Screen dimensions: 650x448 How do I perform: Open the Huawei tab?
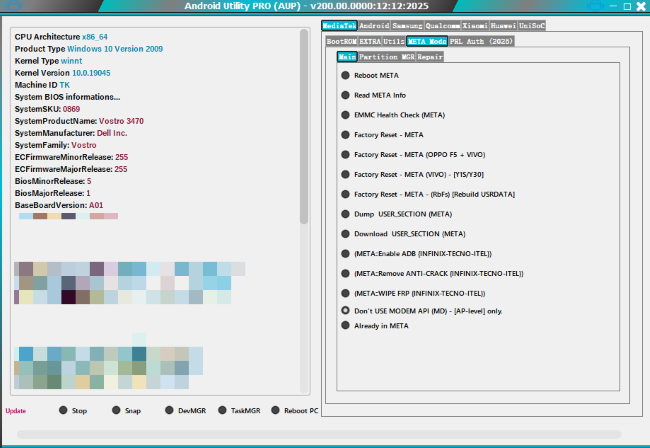503,26
